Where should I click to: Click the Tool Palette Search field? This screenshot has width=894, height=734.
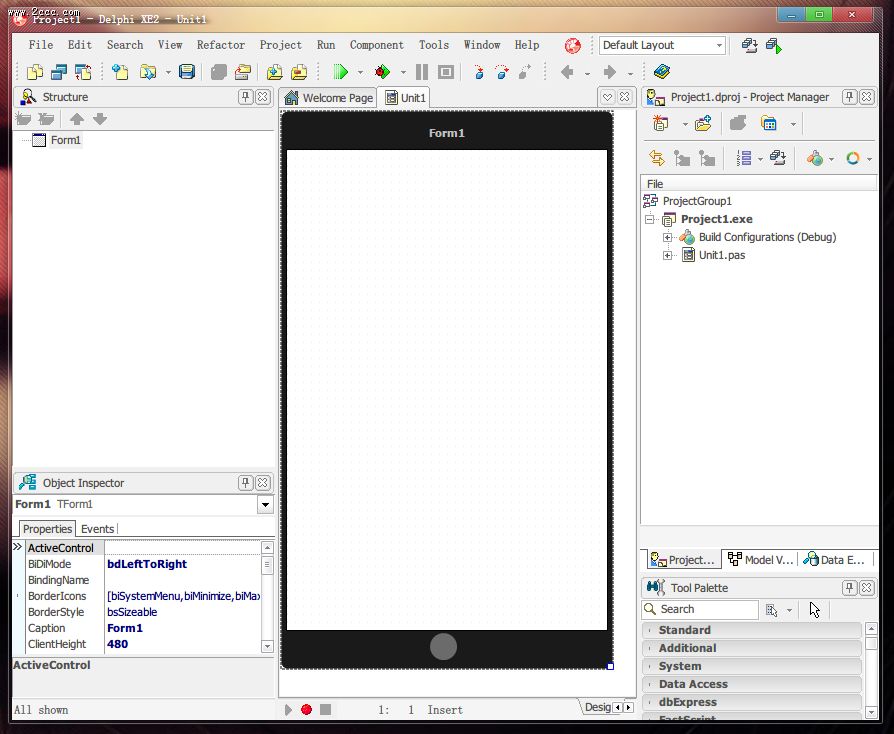[700, 609]
